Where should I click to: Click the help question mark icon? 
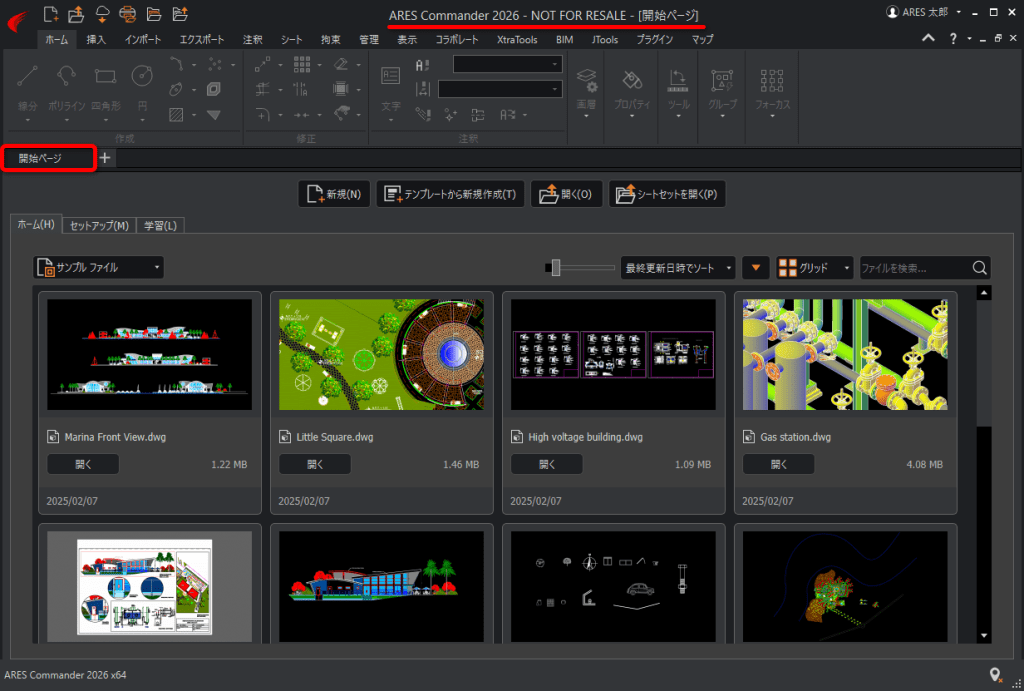coord(953,39)
